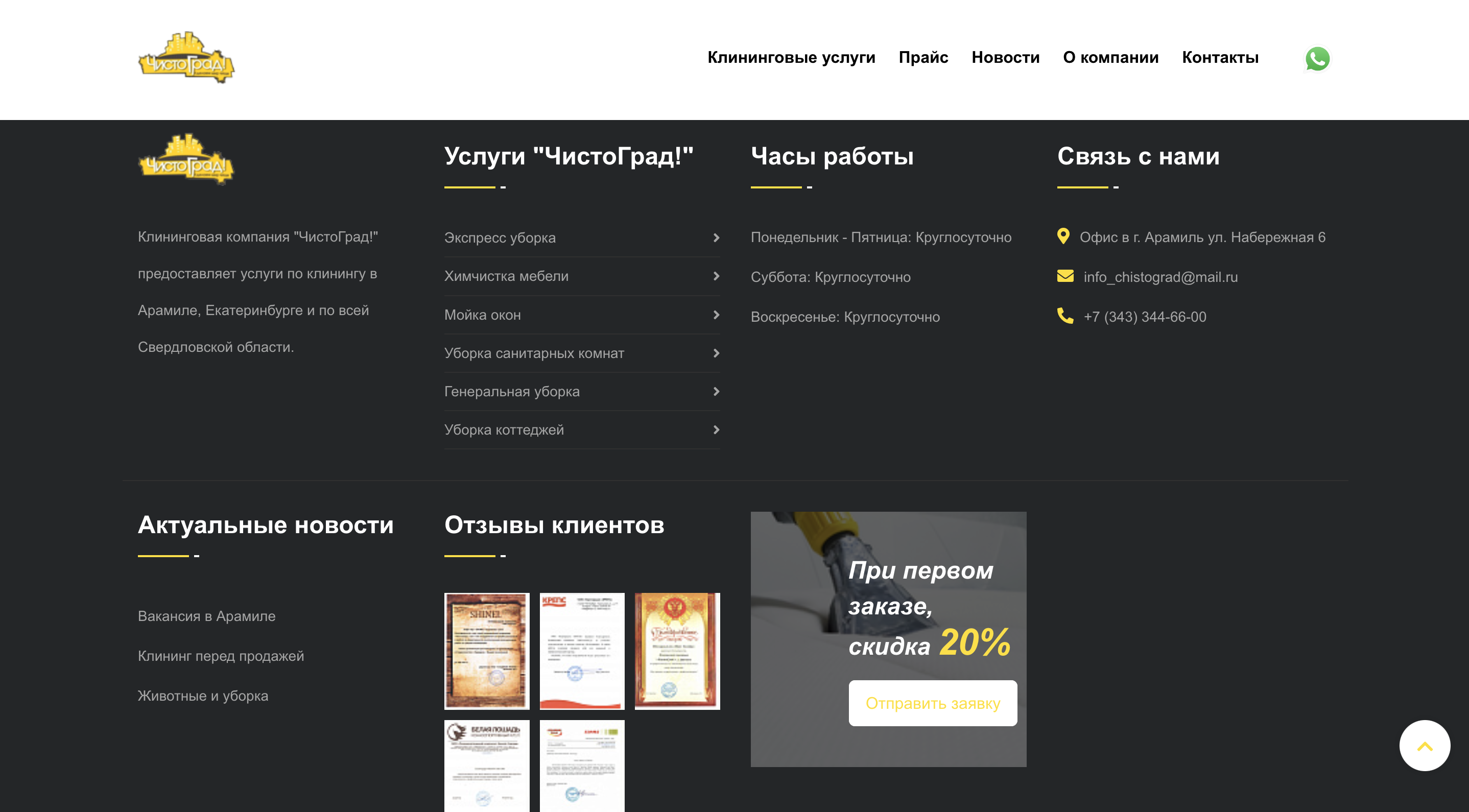Click the SHINEL certificate thumbnail
Viewport: 1469px width, 812px height.
pos(486,650)
